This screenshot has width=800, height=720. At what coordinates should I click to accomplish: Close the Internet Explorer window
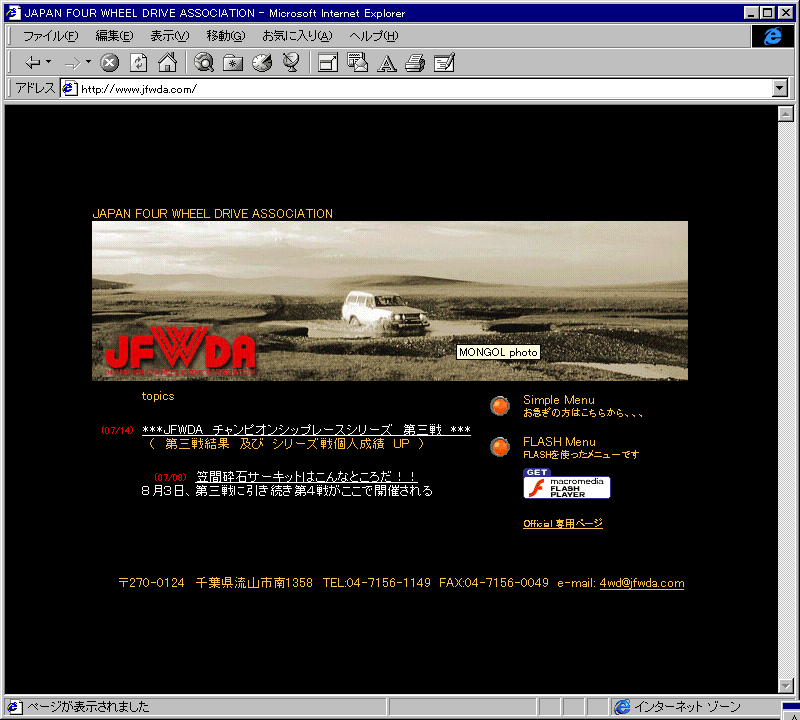[x=786, y=13]
